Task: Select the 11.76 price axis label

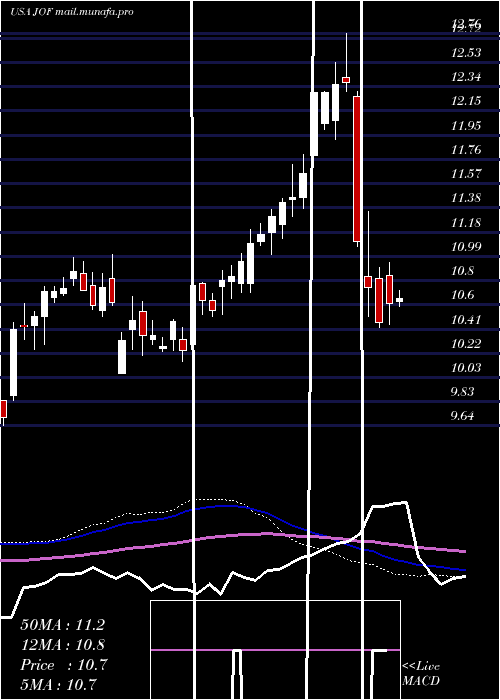Action: point(466,150)
